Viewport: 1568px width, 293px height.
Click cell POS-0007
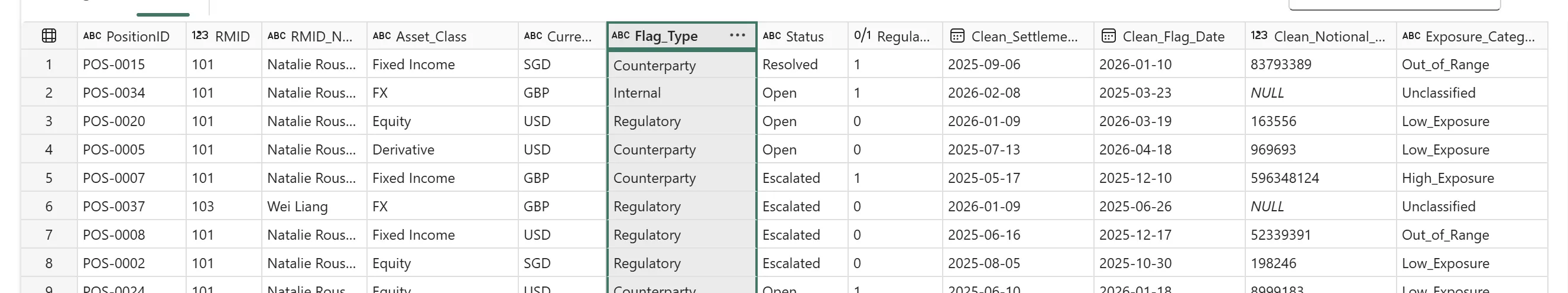(131, 178)
